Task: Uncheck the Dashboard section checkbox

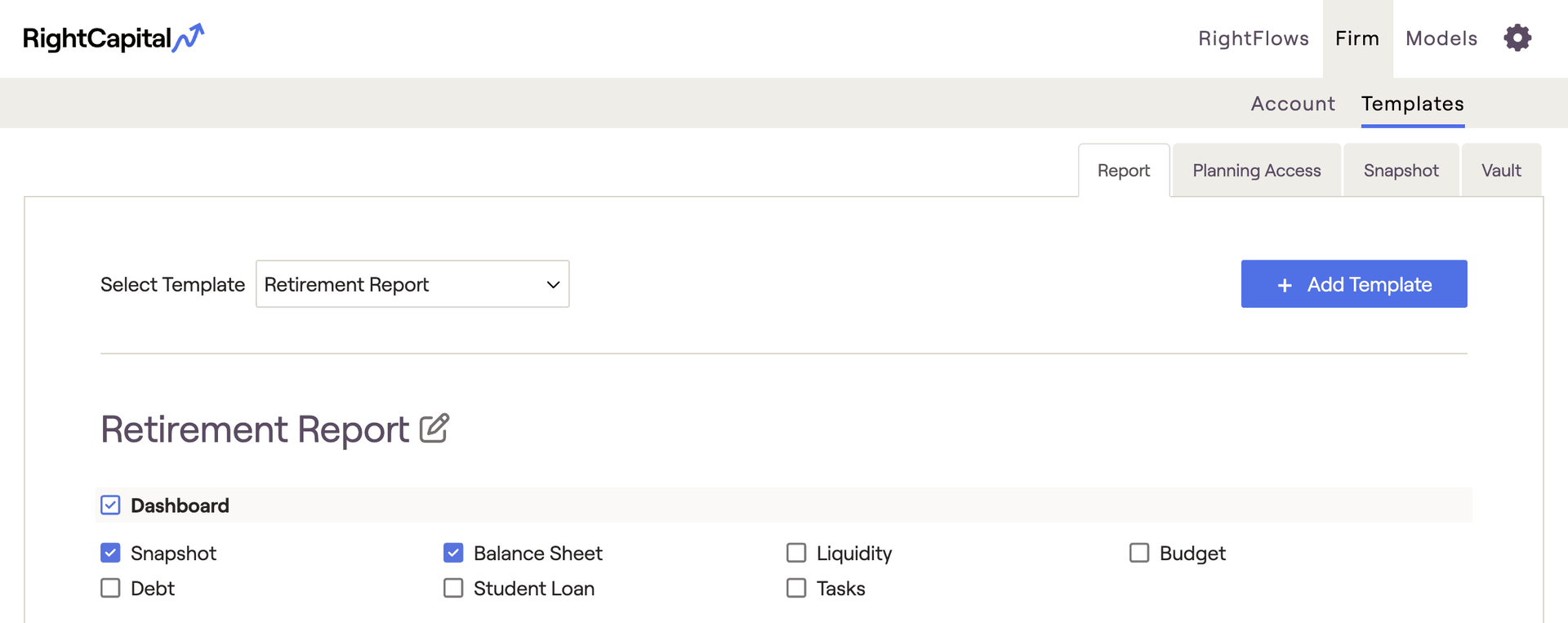Action: 110,505
